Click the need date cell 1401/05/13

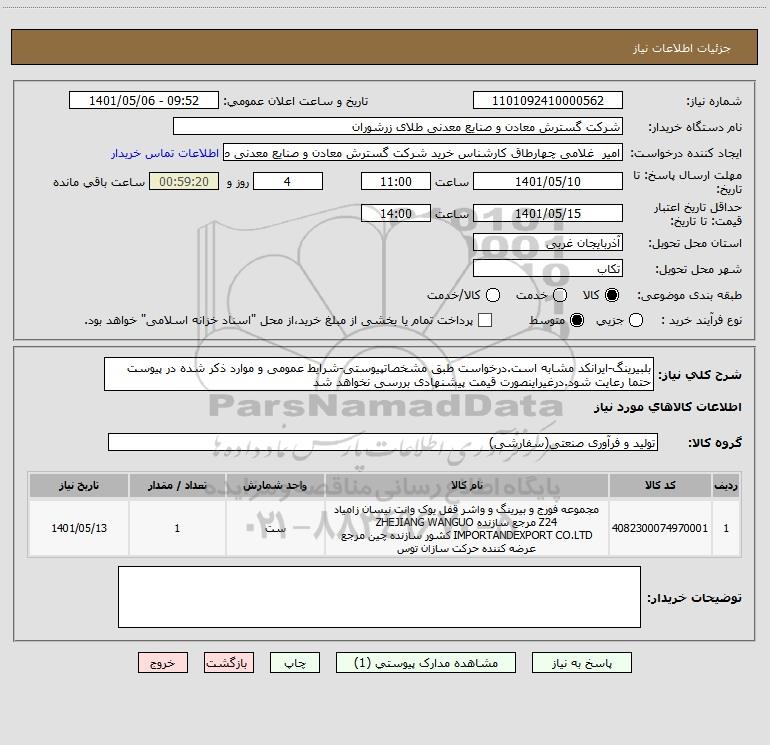tap(79, 528)
